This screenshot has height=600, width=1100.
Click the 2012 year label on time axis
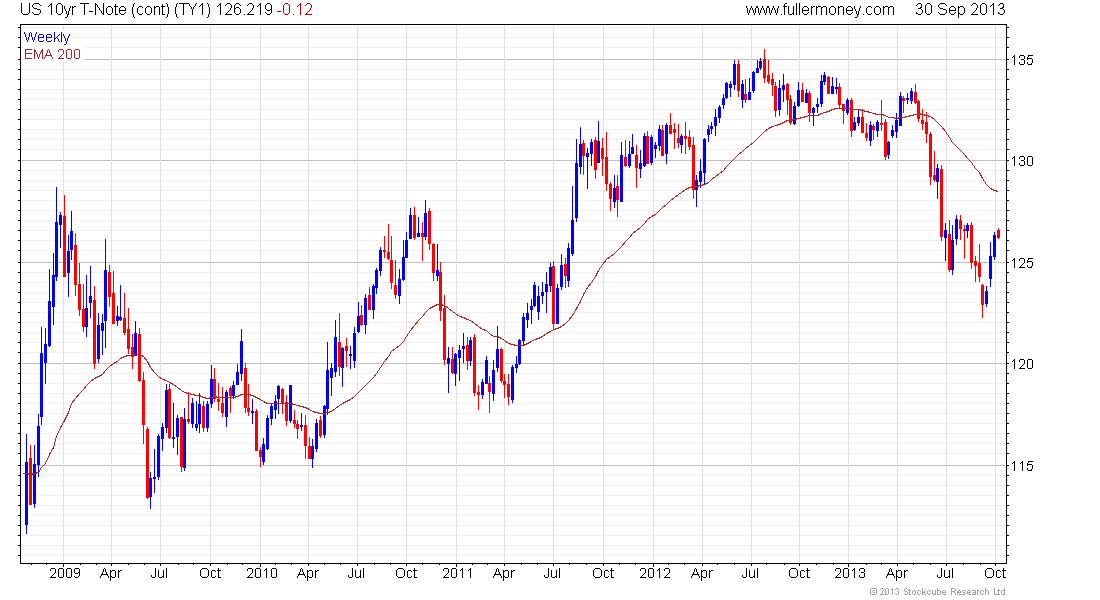click(655, 573)
